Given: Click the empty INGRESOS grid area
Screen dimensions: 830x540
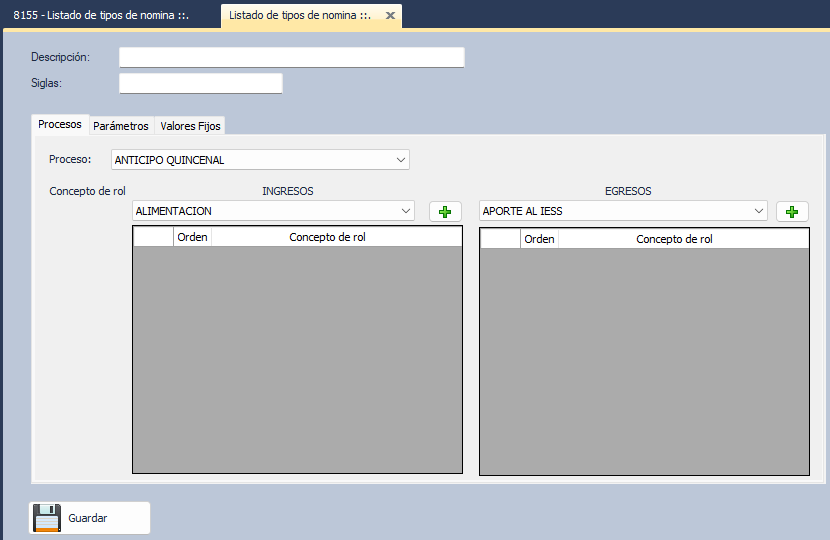Looking at the screenshot, I should point(297,360).
